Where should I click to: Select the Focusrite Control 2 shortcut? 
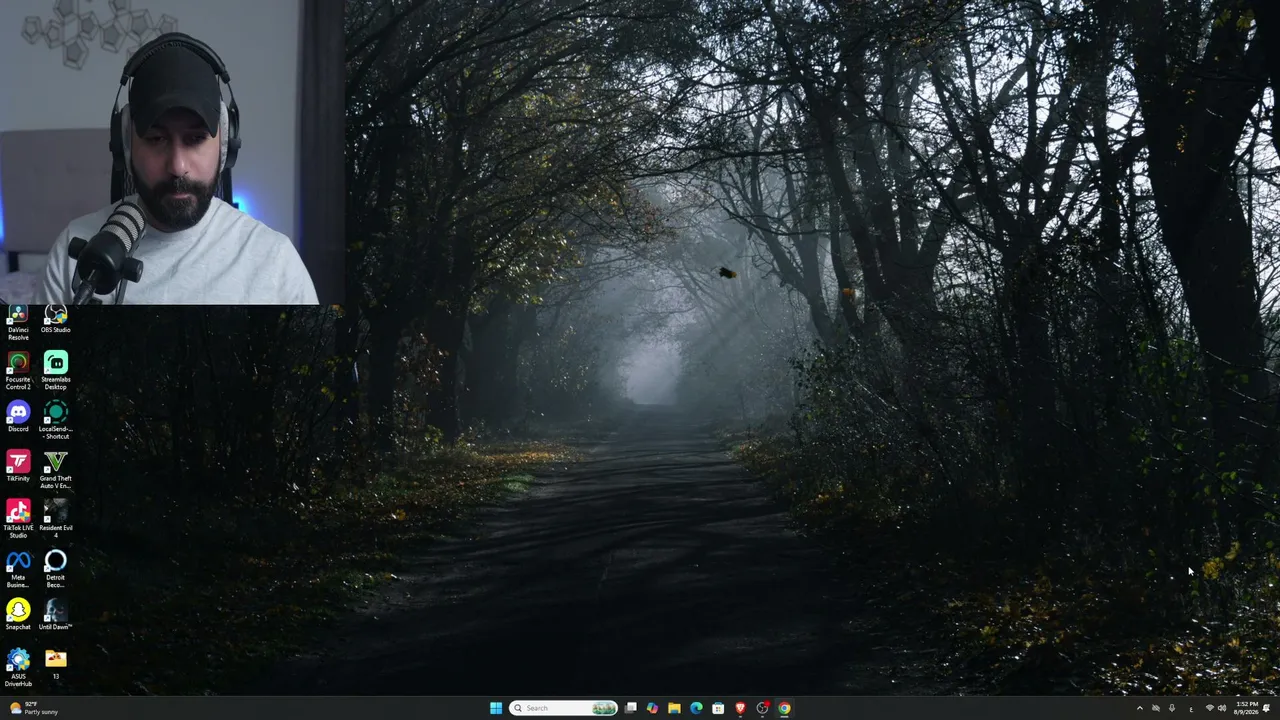[18, 371]
